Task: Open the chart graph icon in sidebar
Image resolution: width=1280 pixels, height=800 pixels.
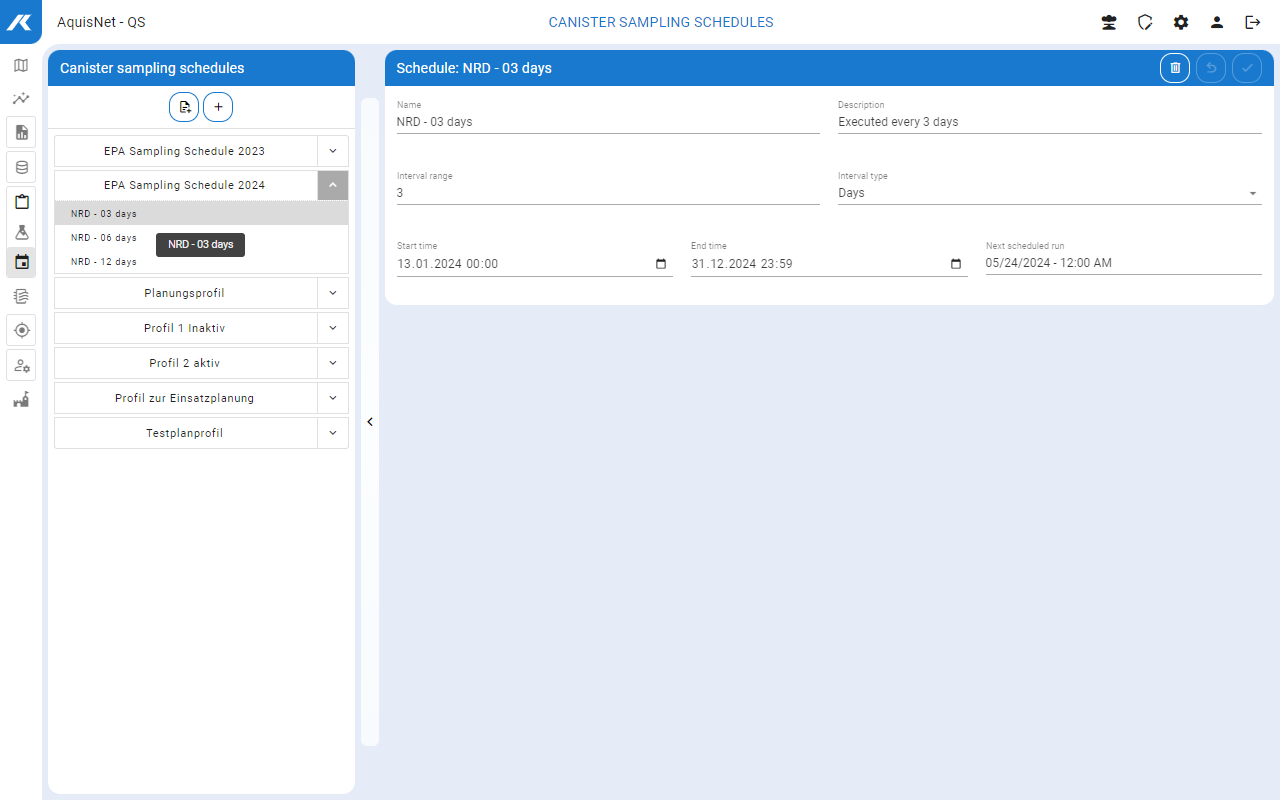Action: [21, 99]
